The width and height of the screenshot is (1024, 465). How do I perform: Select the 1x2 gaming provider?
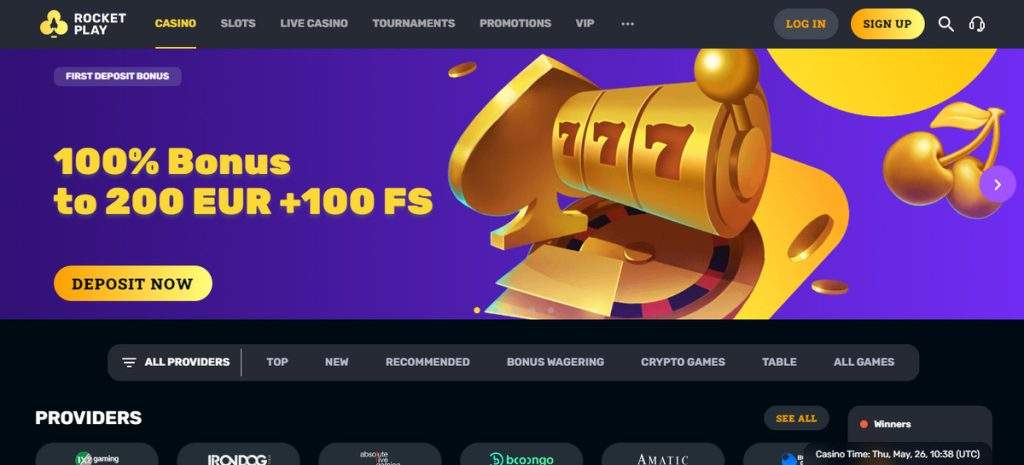click(x=97, y=455)
